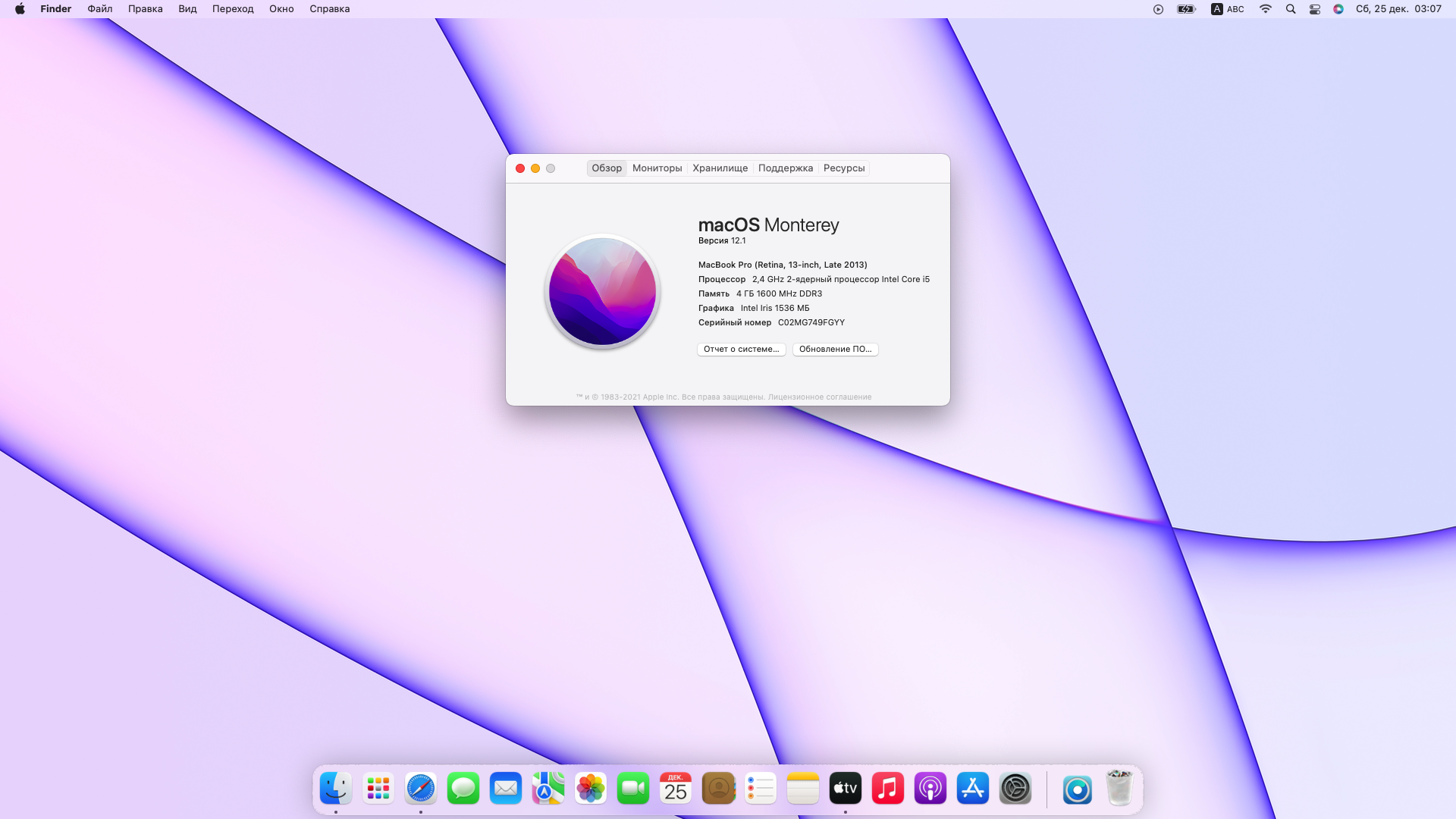
Task: Click the Отчет о системе button
Action: click(x=741, y=350)
